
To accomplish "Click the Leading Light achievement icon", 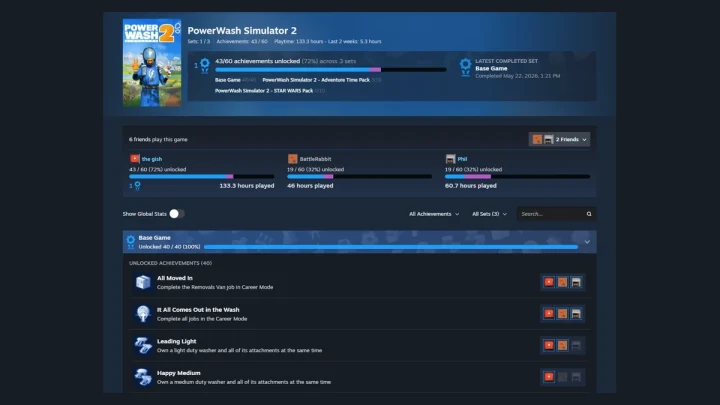I will (x=143, y=345).
